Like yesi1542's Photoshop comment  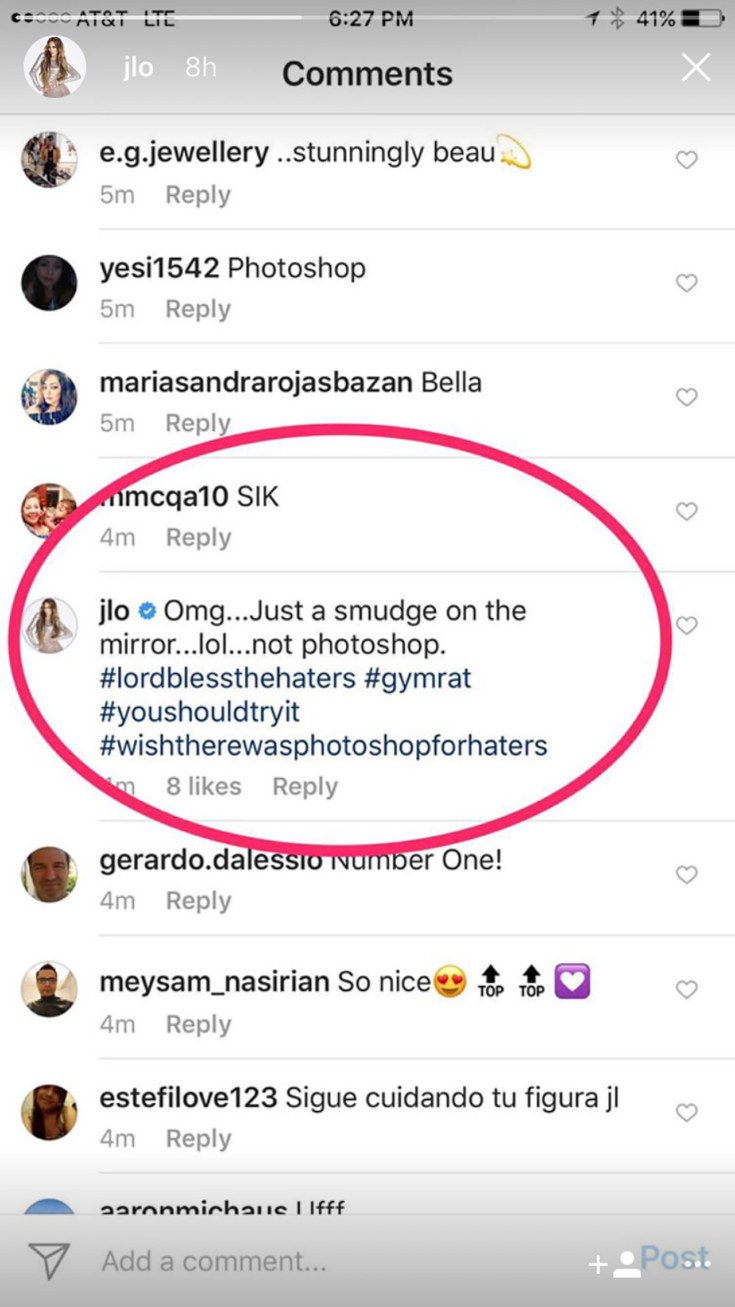tap(686, 284)
